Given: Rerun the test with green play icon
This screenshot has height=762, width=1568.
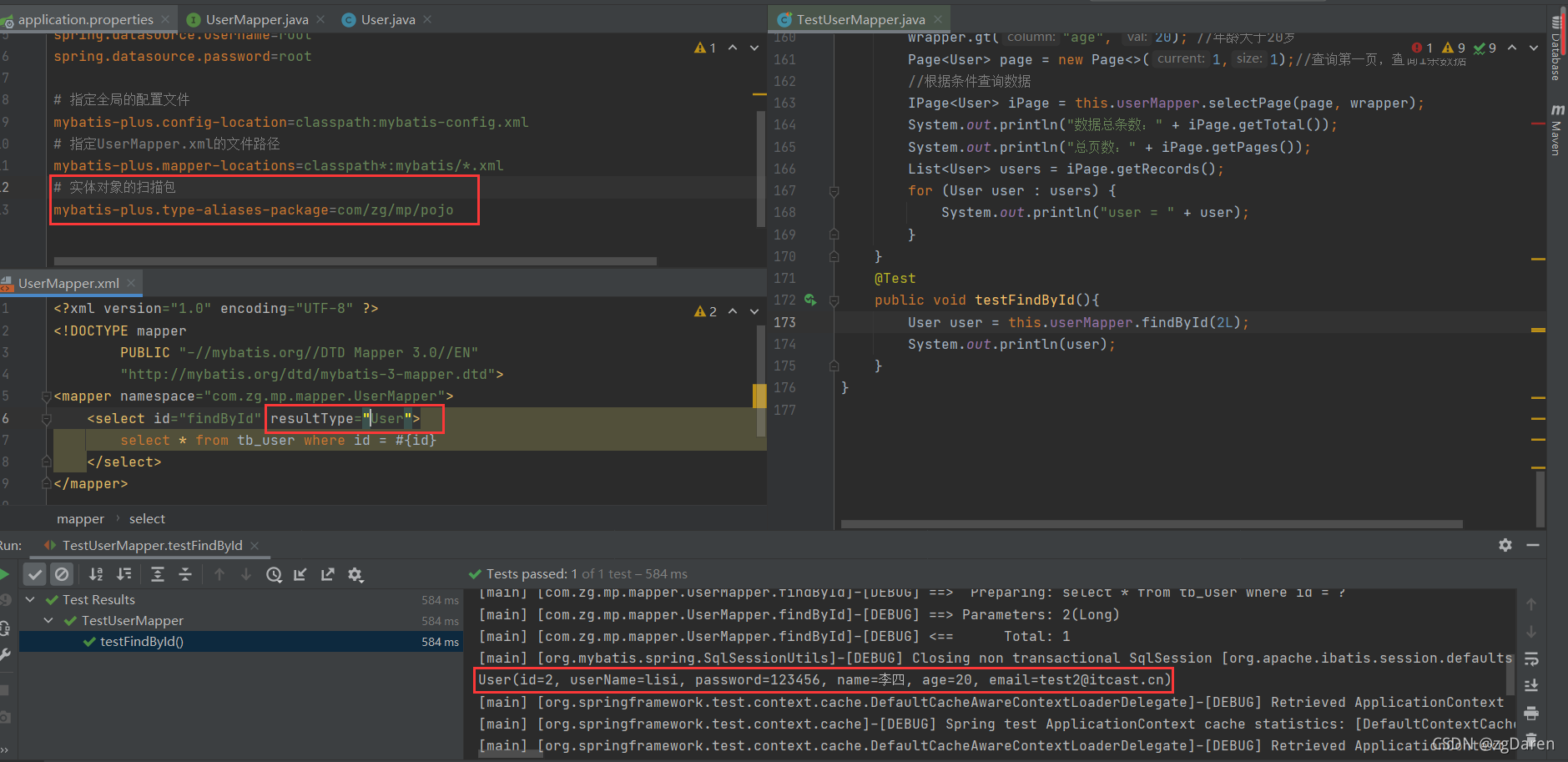Looking at the screenshot, I should 3,574.
